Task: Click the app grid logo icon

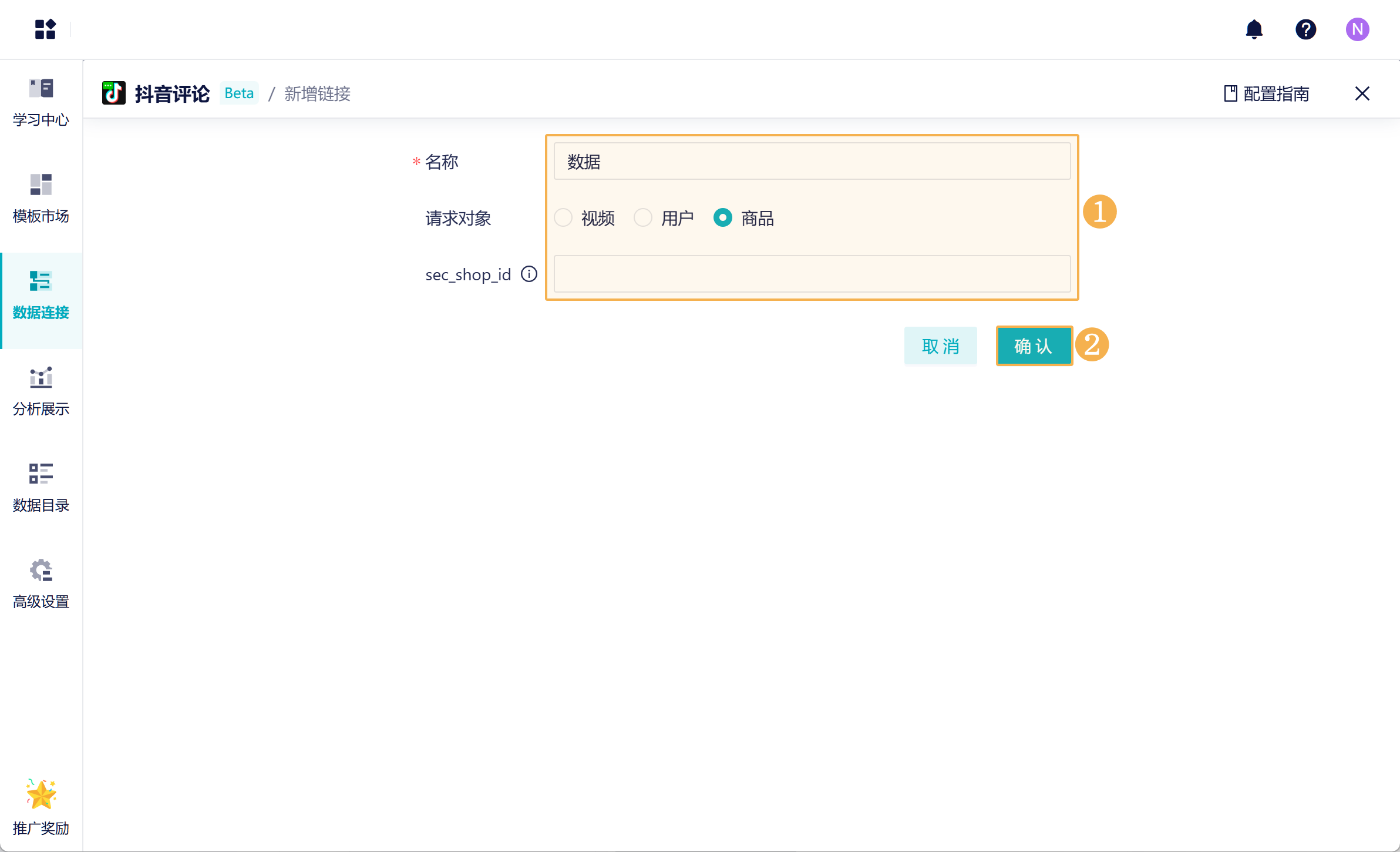Action: tap(45, 29)
